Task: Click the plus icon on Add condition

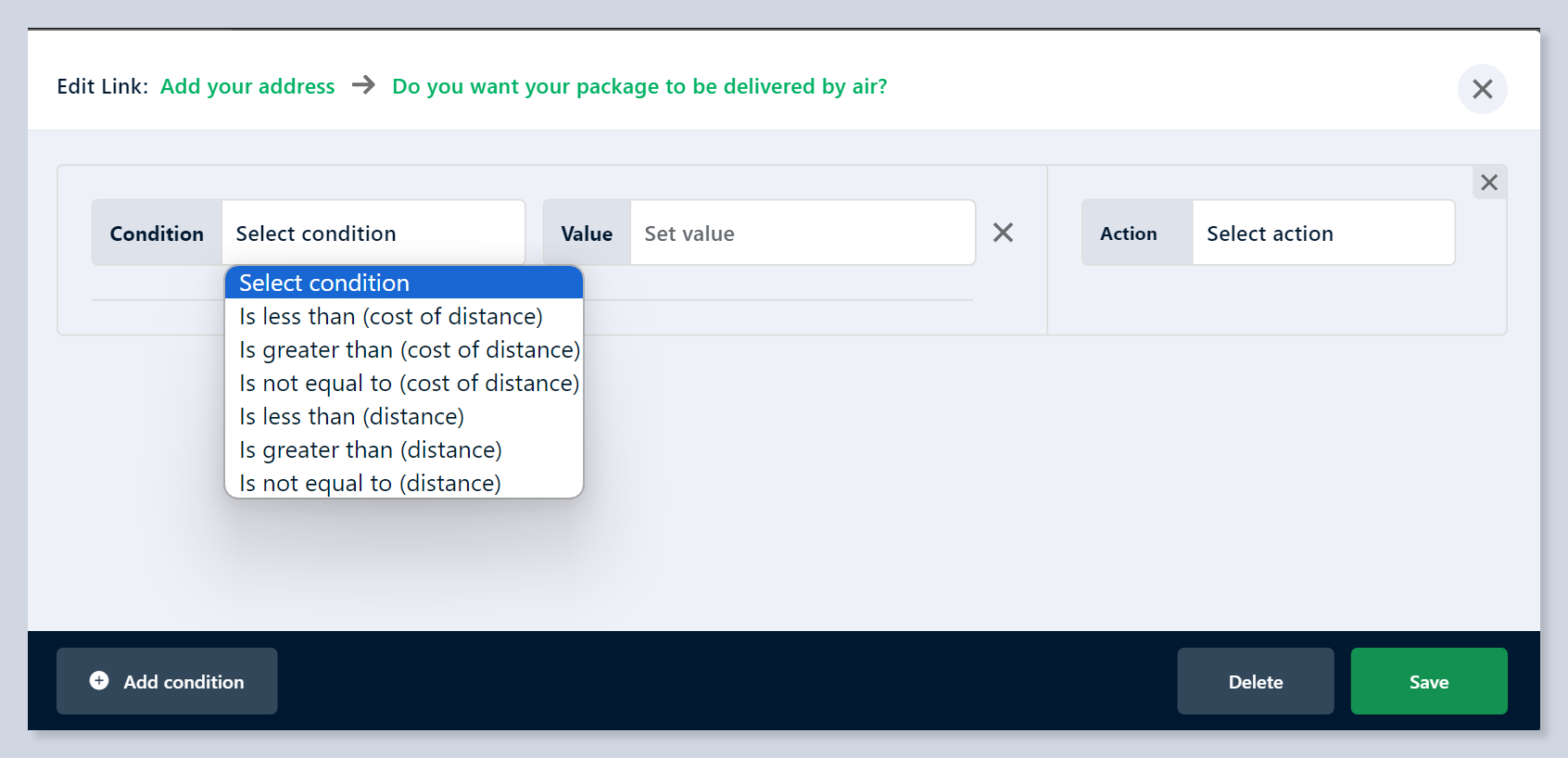Action: pyautogui.click(x=99, y=681)
